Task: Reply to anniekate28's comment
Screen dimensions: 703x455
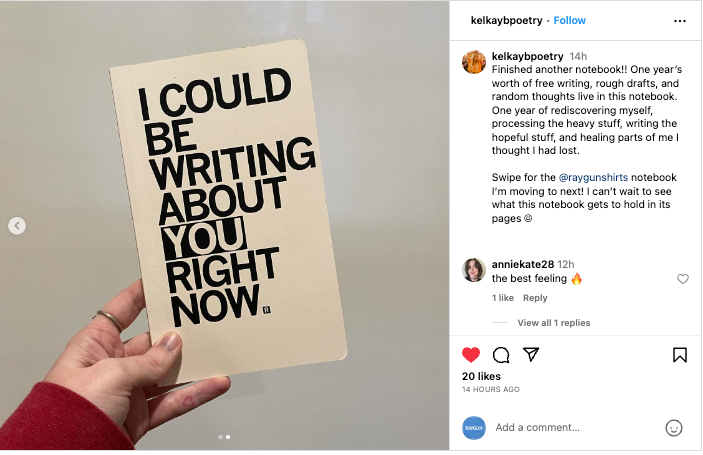Action: tap(535, 298)
